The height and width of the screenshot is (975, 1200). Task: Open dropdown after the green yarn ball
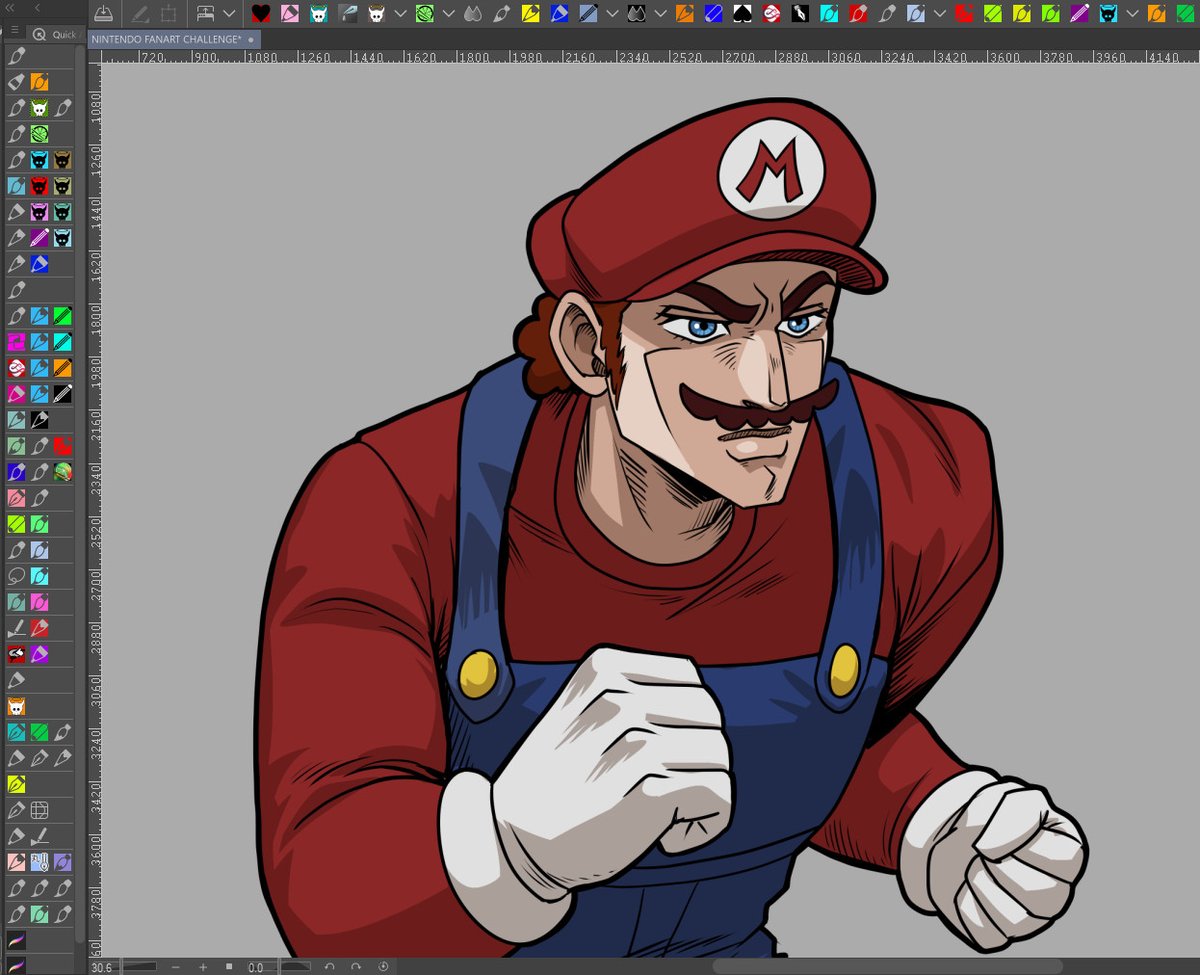[x=448, y=13]
